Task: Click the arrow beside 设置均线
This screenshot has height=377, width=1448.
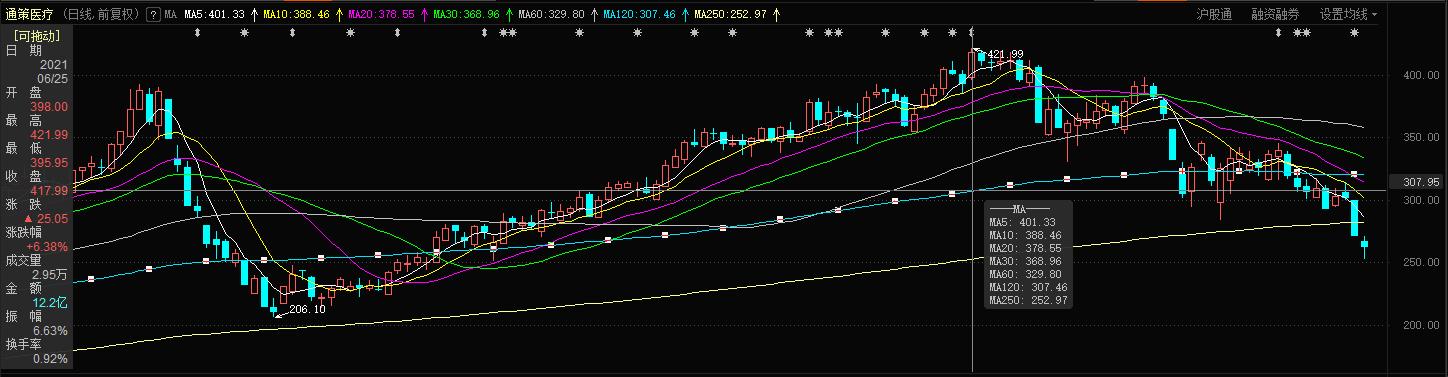Action: click(1374, 15)
